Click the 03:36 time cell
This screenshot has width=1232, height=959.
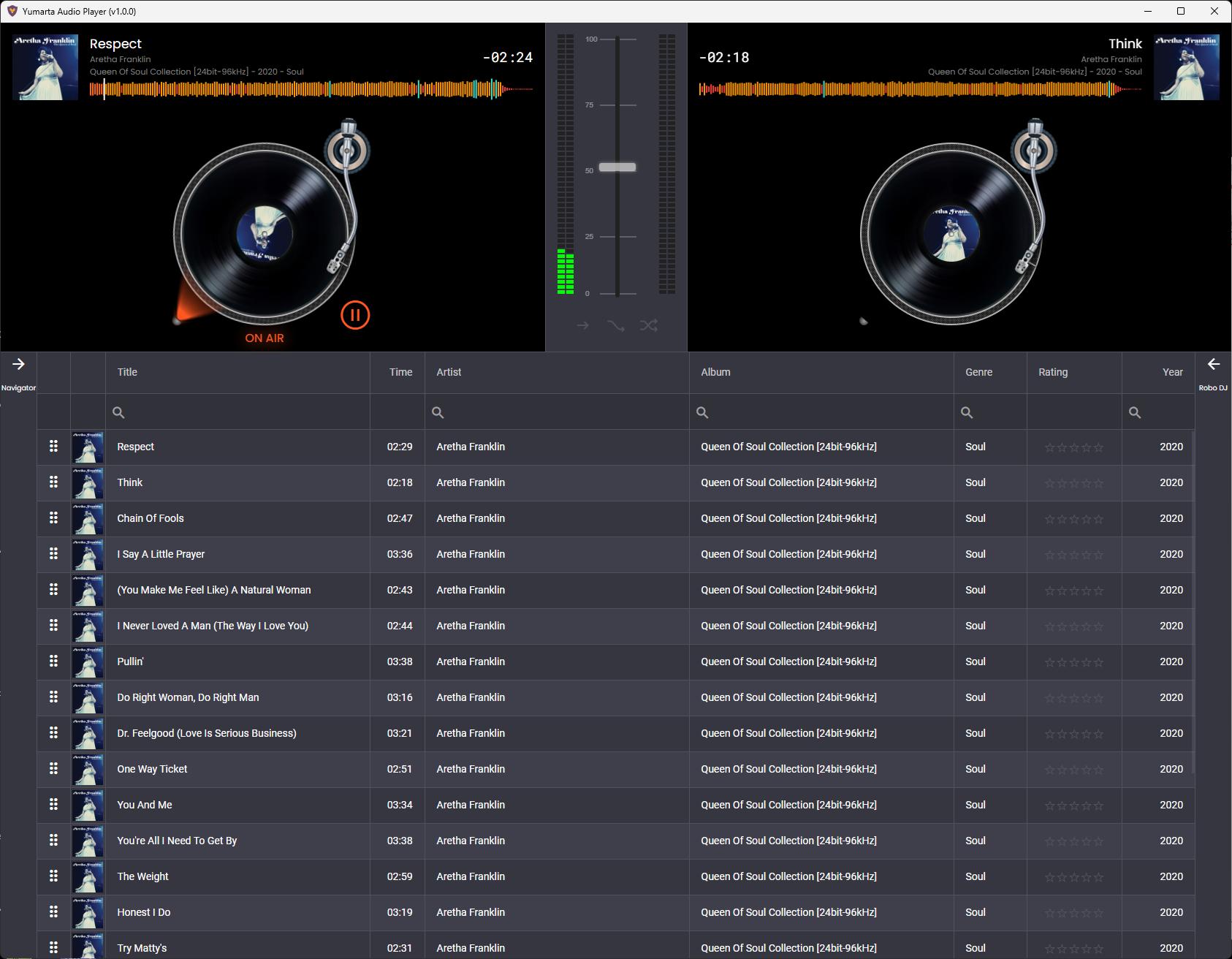[400, 554]
